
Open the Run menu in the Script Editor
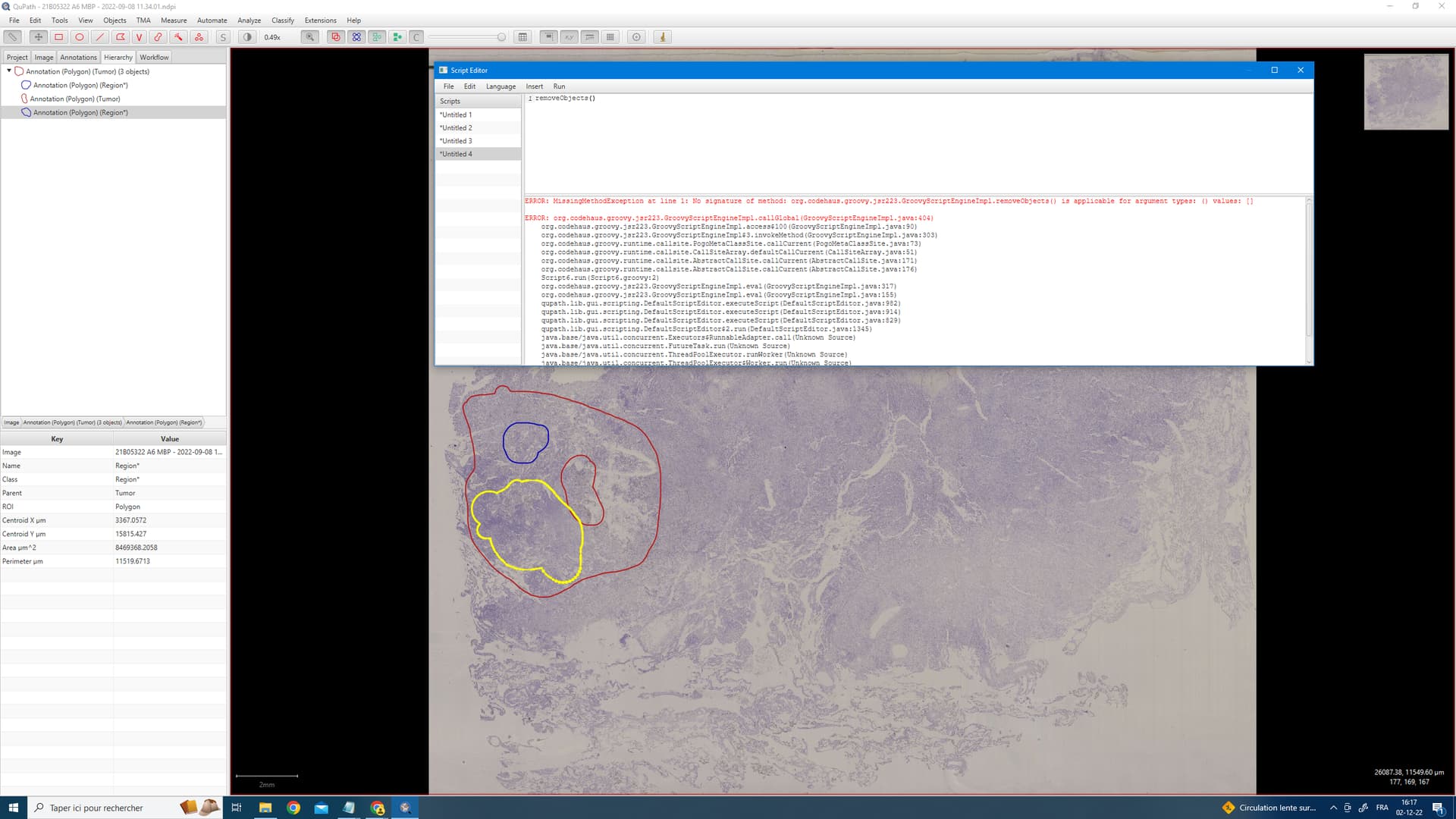[x=559, y=86]
